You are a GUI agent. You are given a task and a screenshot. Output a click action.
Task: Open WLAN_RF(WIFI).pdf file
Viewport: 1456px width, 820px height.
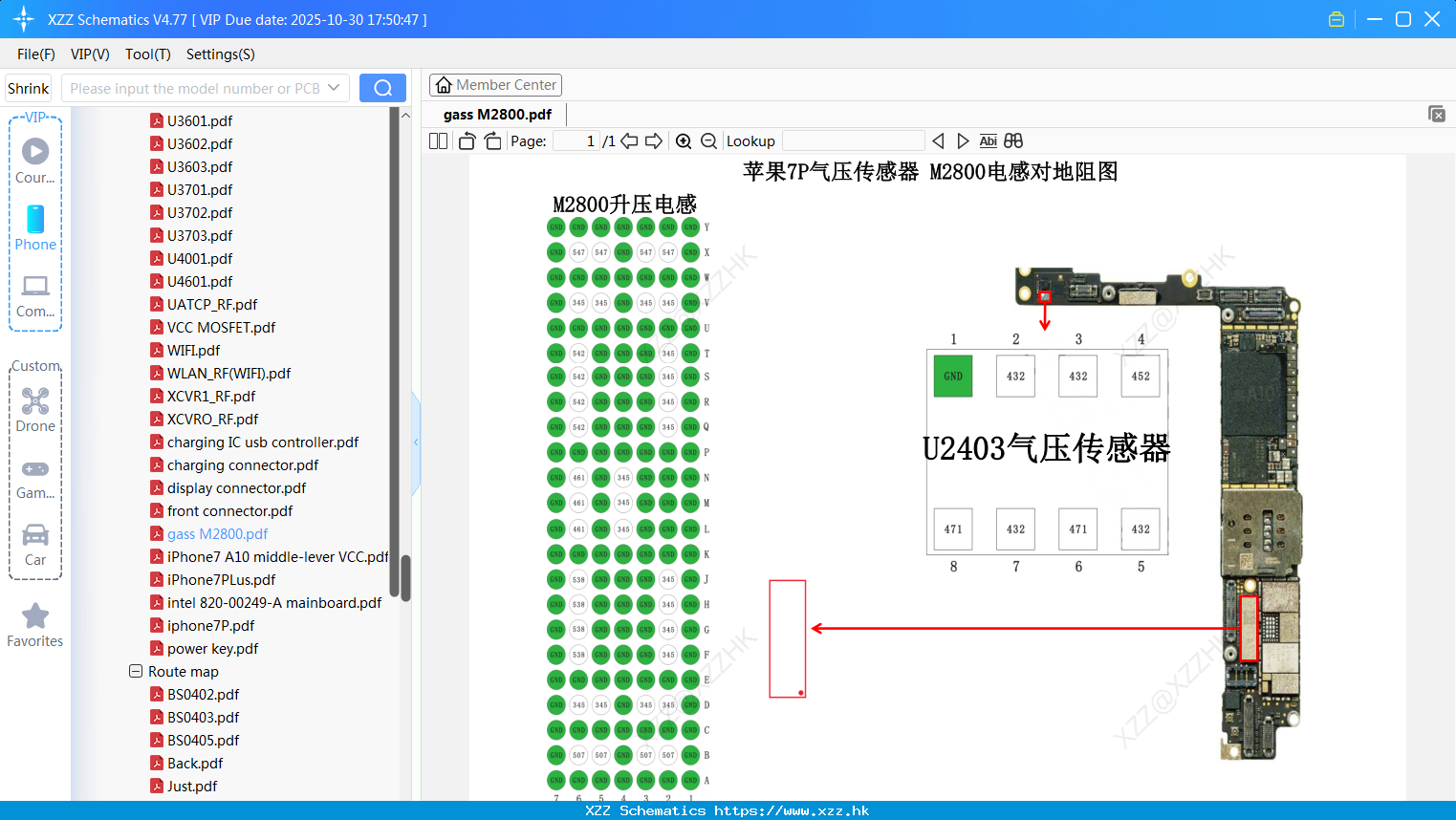pos(228,373)
